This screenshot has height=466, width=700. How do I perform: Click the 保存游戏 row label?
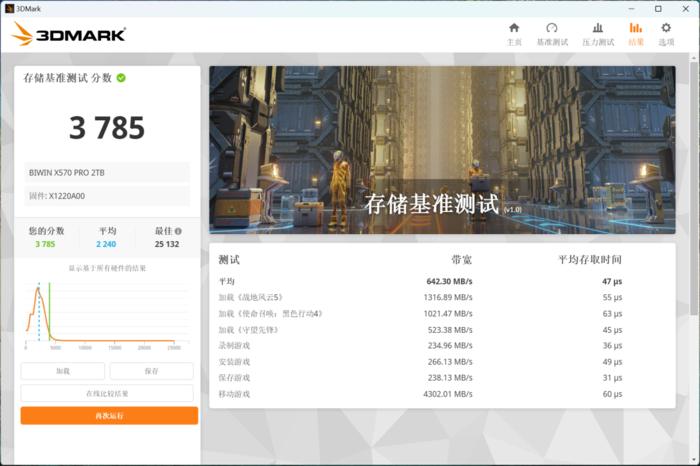pyautogui.click(x=234, y=378)
